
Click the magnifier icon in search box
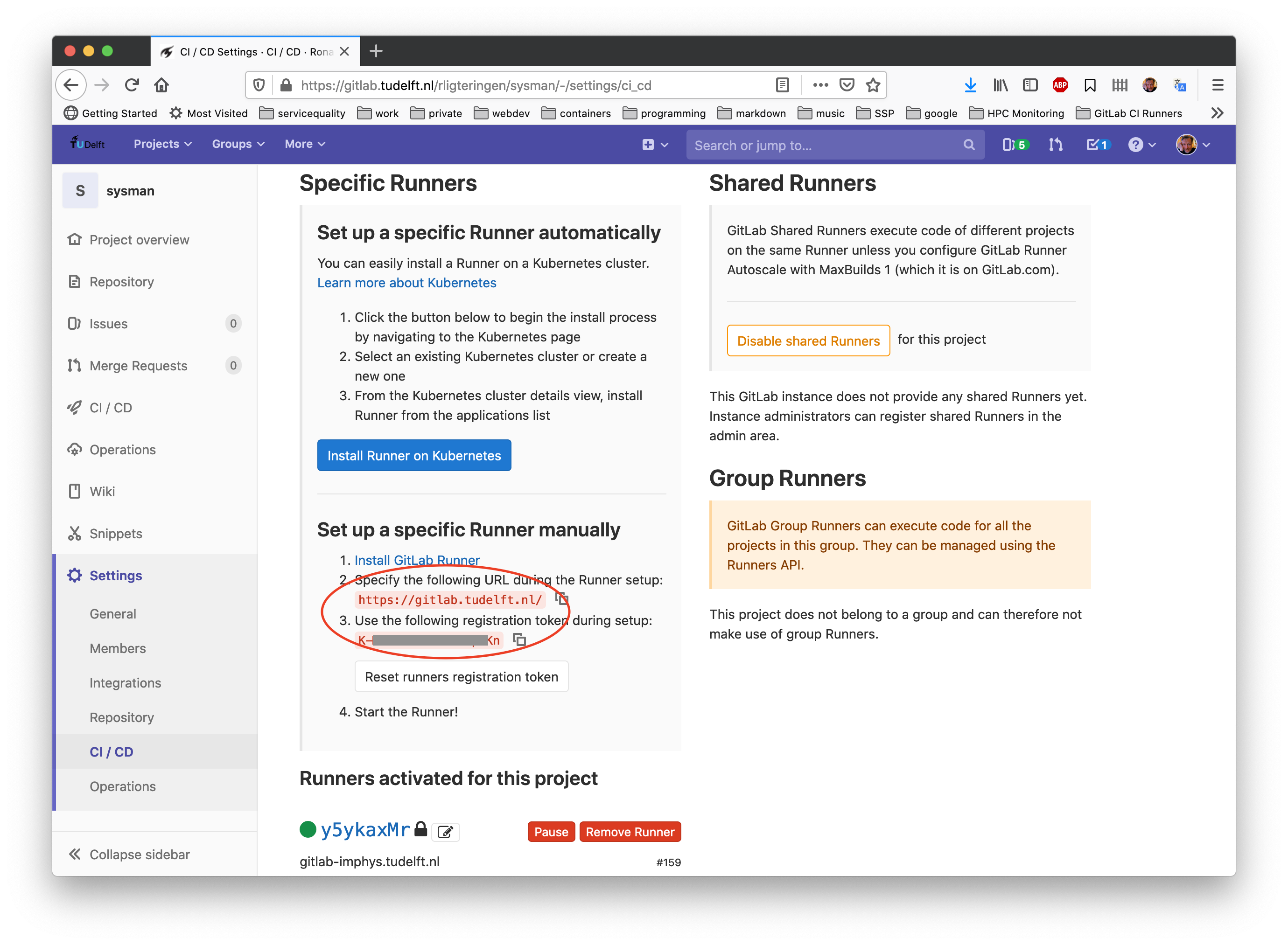click(968, 145)
